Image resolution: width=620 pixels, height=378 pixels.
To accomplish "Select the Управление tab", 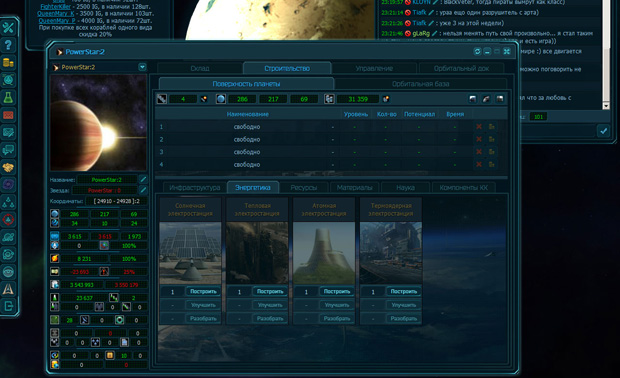I will (374, 68).
